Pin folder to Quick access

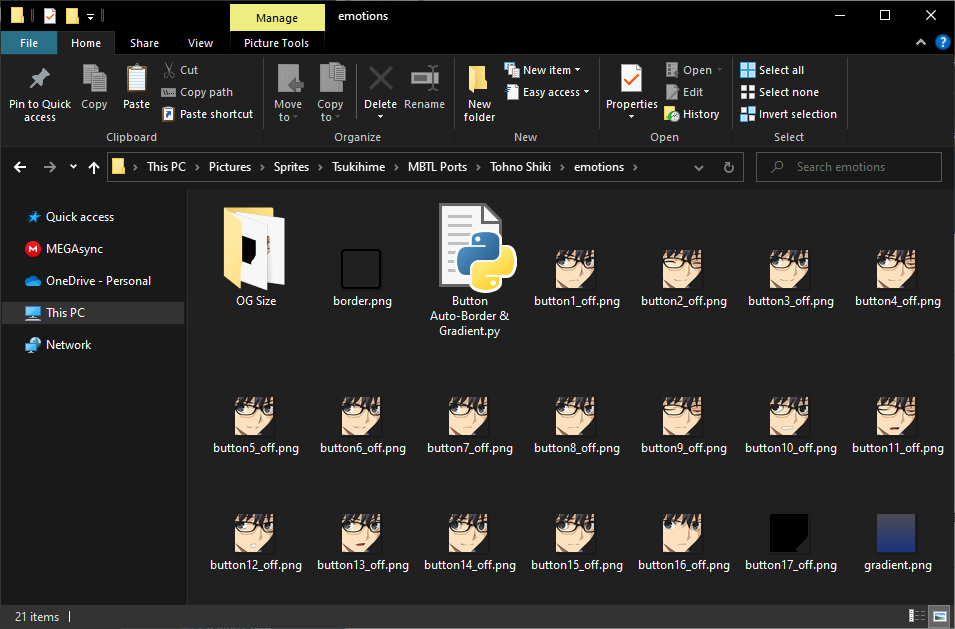[x=40, y=94]
